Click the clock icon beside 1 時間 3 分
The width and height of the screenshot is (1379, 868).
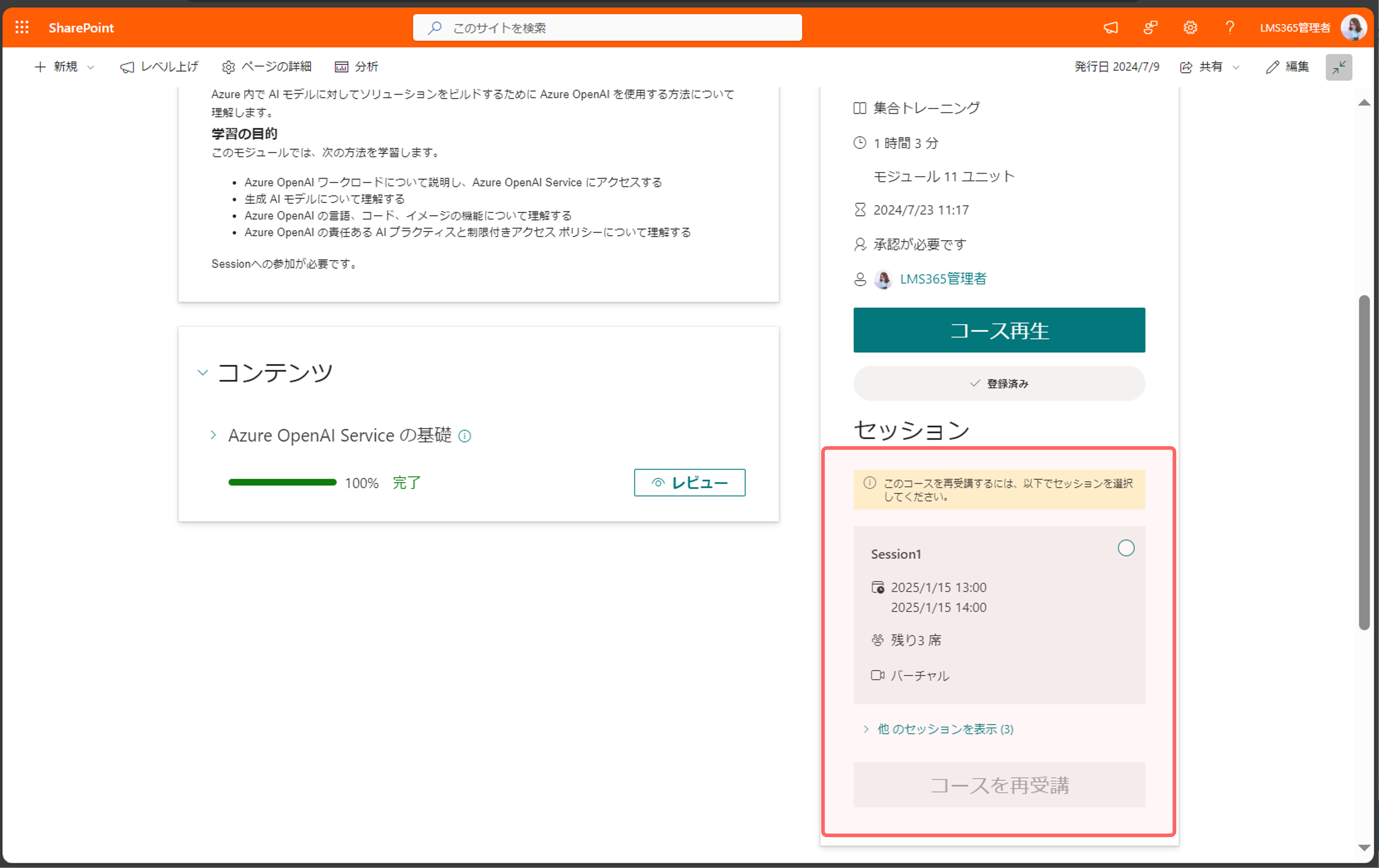[860, 143]
